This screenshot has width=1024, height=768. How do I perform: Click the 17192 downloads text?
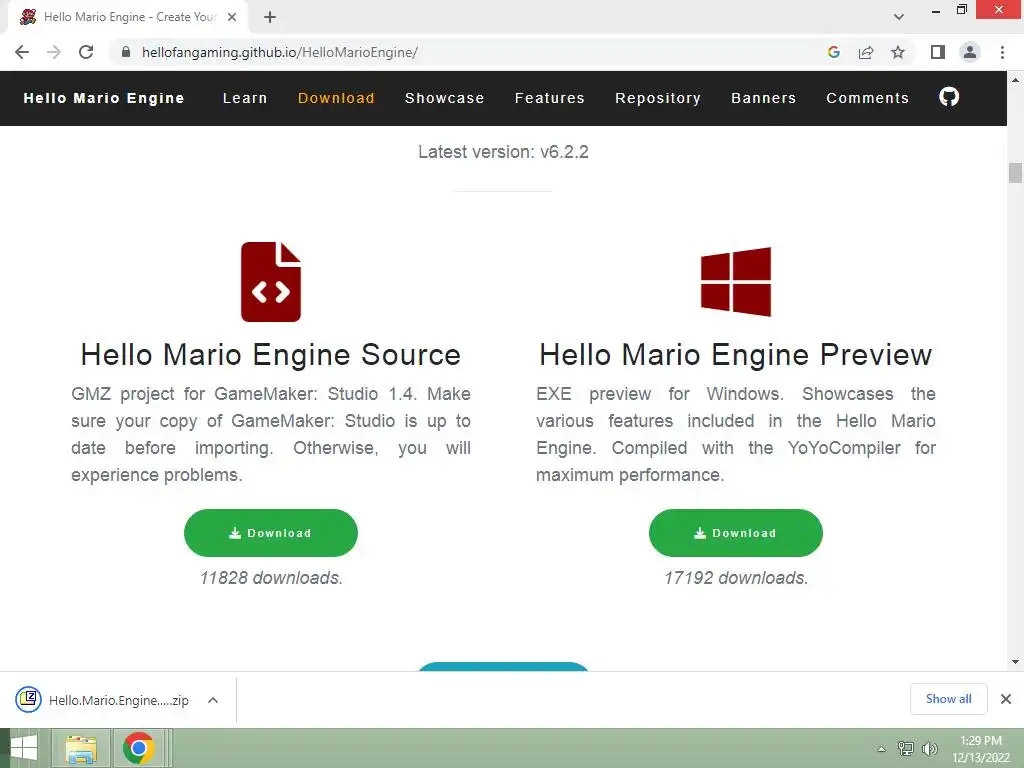pos(736,578)
